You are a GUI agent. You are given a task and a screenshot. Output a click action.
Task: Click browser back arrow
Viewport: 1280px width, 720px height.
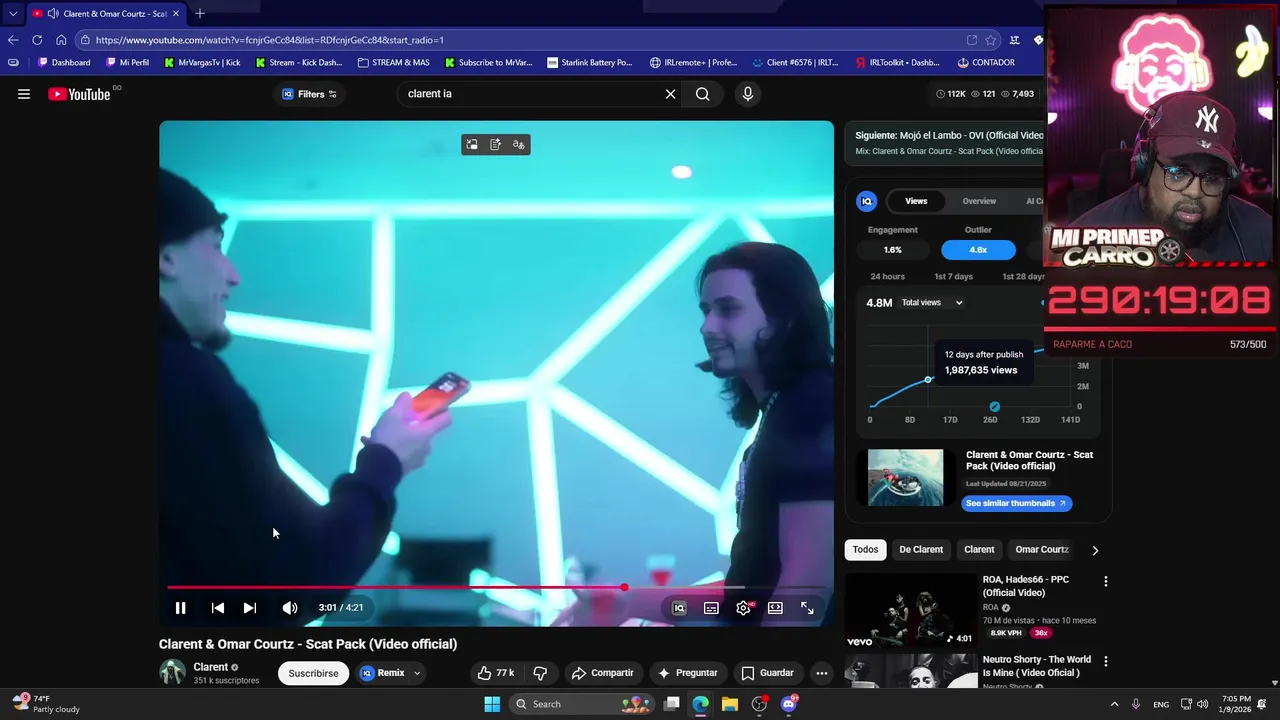[x=13, y=40]
